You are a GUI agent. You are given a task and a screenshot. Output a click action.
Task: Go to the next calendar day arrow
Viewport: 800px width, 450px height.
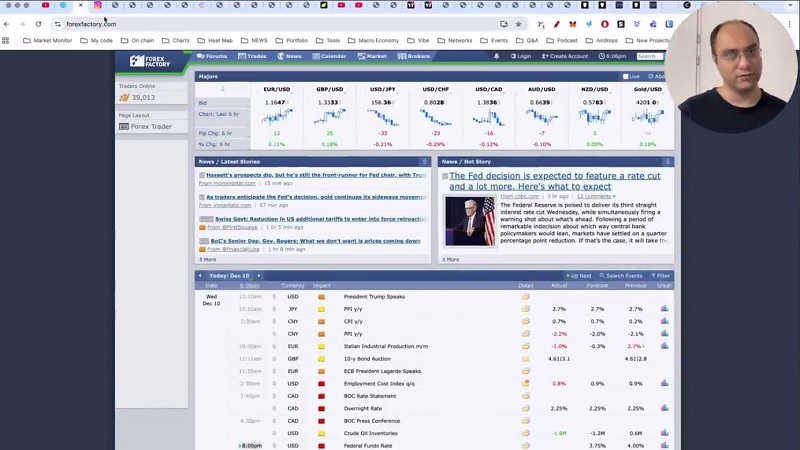pyautogui.click(x=258, y=275)
